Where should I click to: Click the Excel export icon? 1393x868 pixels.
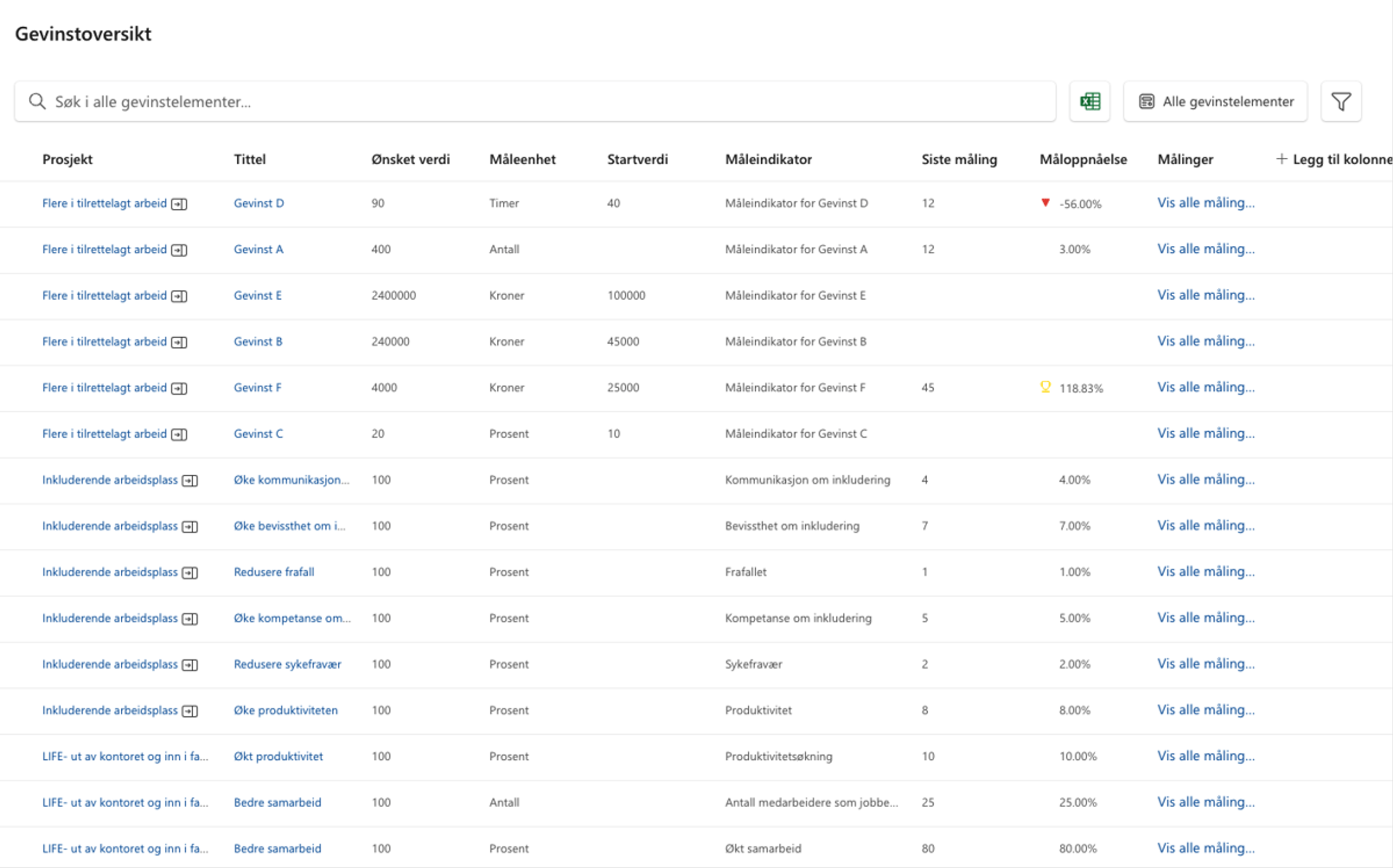[x=1089, y=102]
